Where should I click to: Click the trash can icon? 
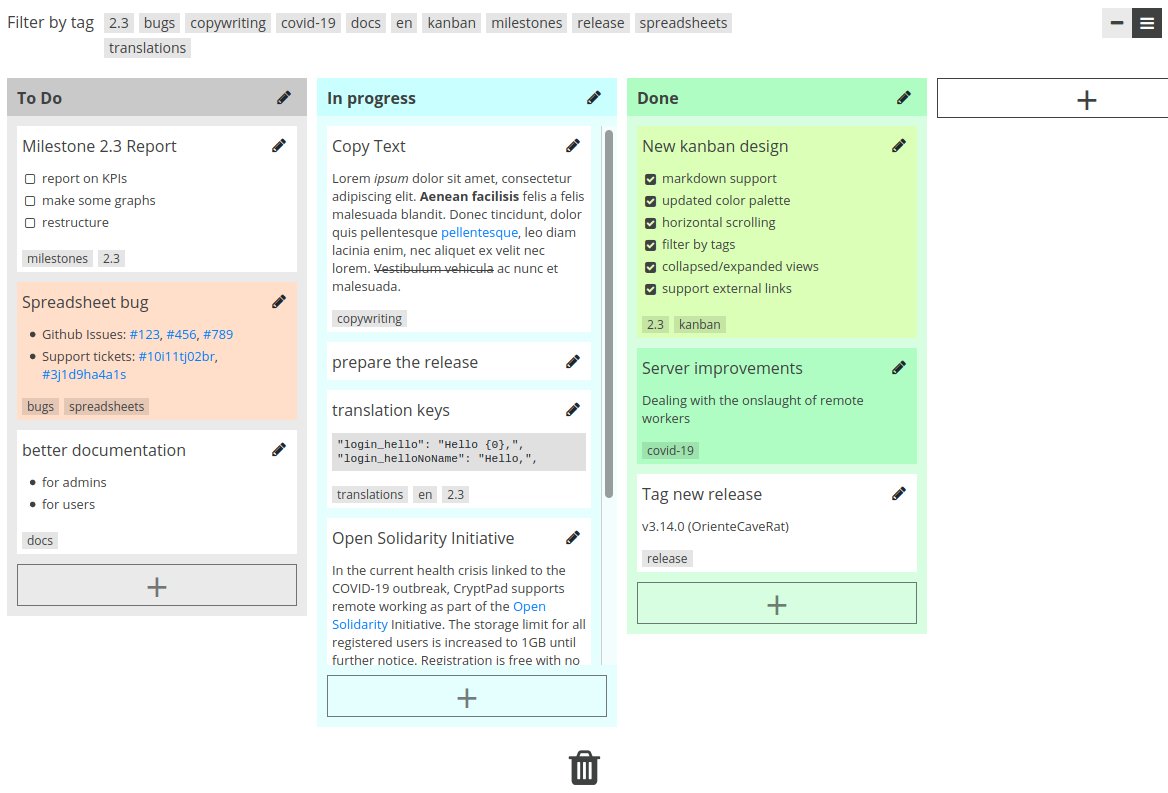pyautogui.click(x=584, y=768)
